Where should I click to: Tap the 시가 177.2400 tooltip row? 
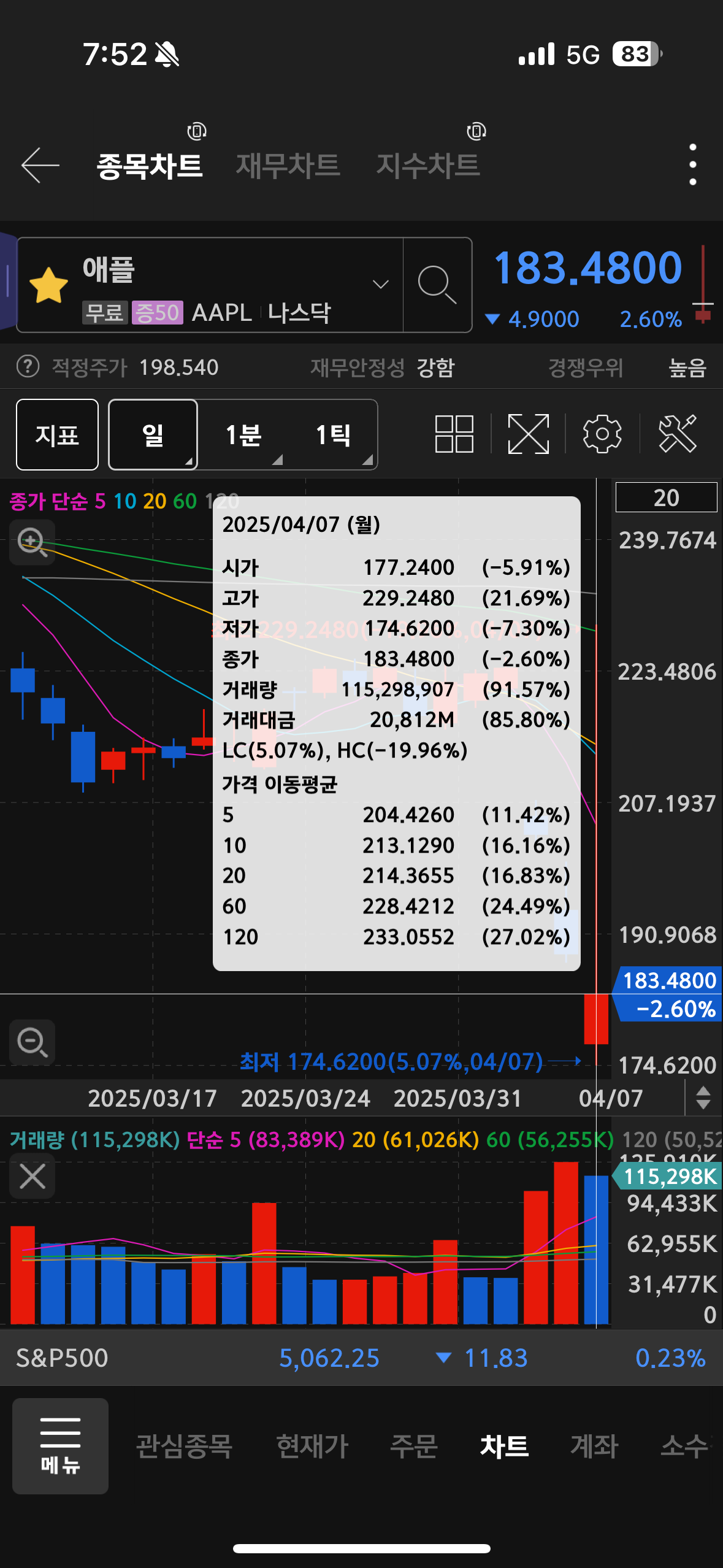[396, 567]
